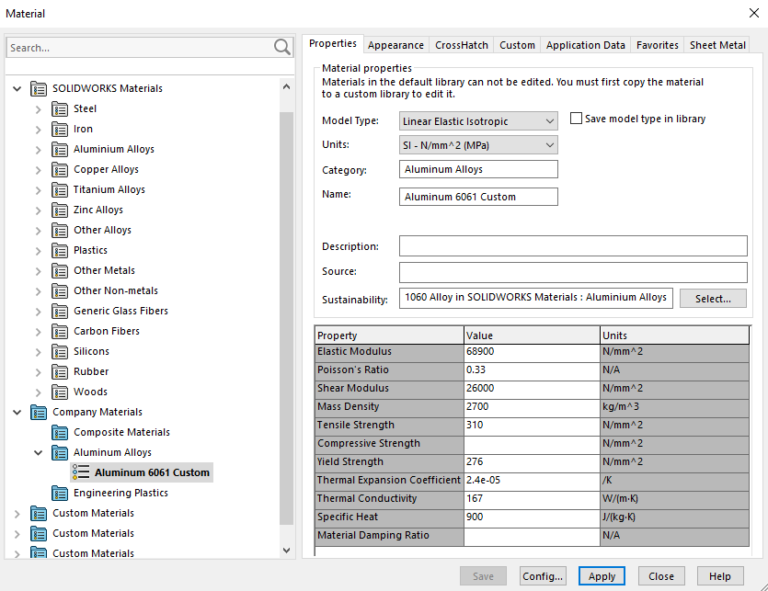Click the Steel category icon
768x591 pixels.
(x=60, y=109)
